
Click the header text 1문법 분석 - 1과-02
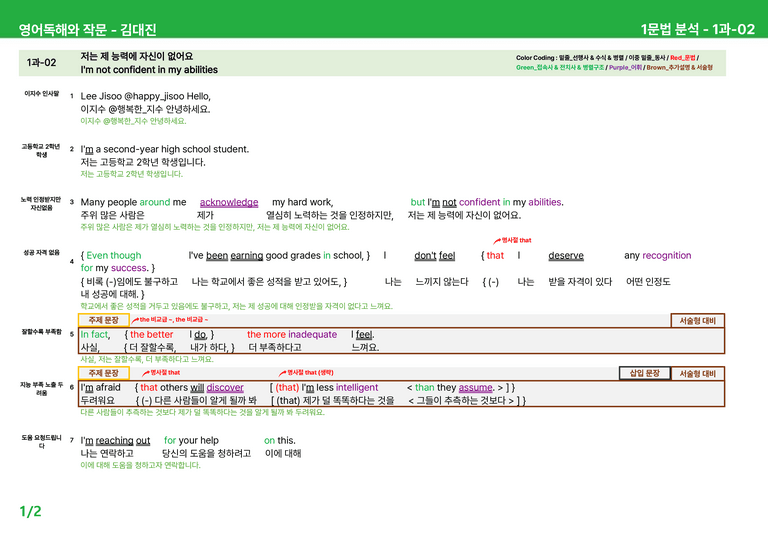698,29
